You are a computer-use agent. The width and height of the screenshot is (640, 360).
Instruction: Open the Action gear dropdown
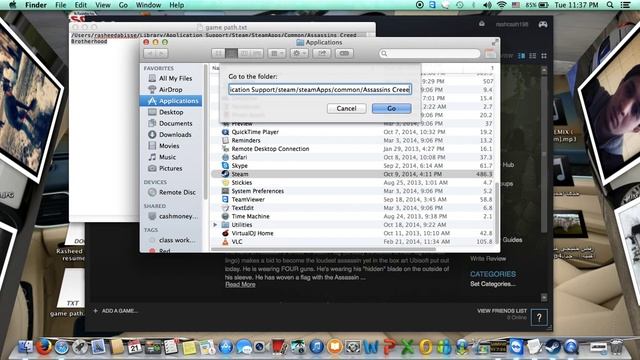(299, 53)
